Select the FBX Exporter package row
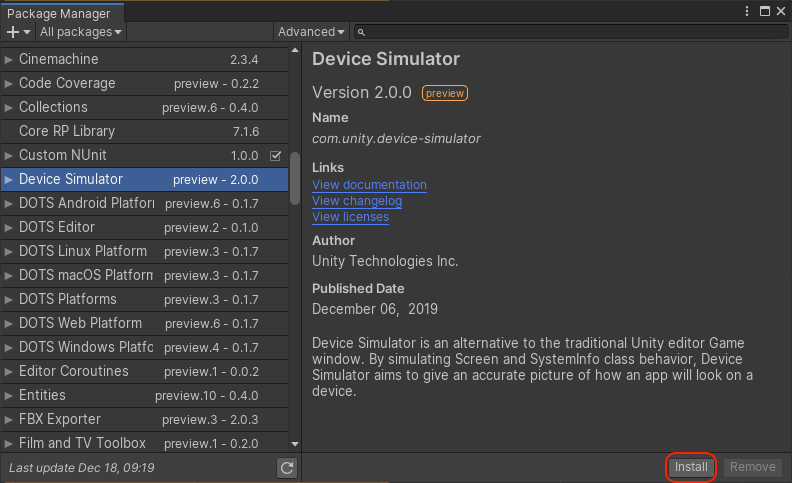Viewport: 792px width, 483px height. point(144,419)
